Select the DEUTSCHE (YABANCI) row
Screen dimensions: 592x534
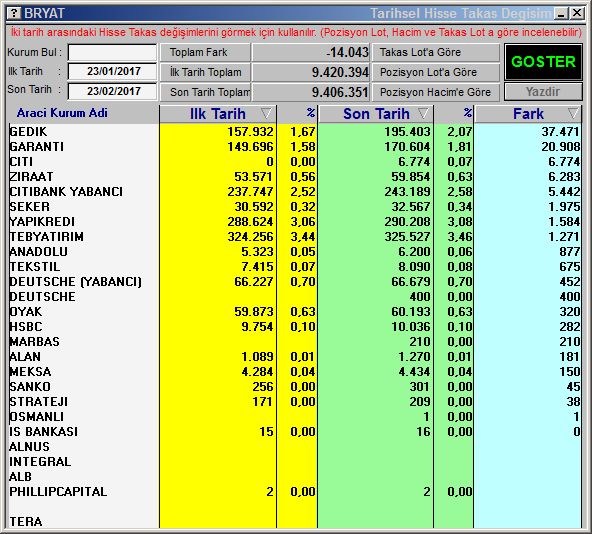(76, 282)
